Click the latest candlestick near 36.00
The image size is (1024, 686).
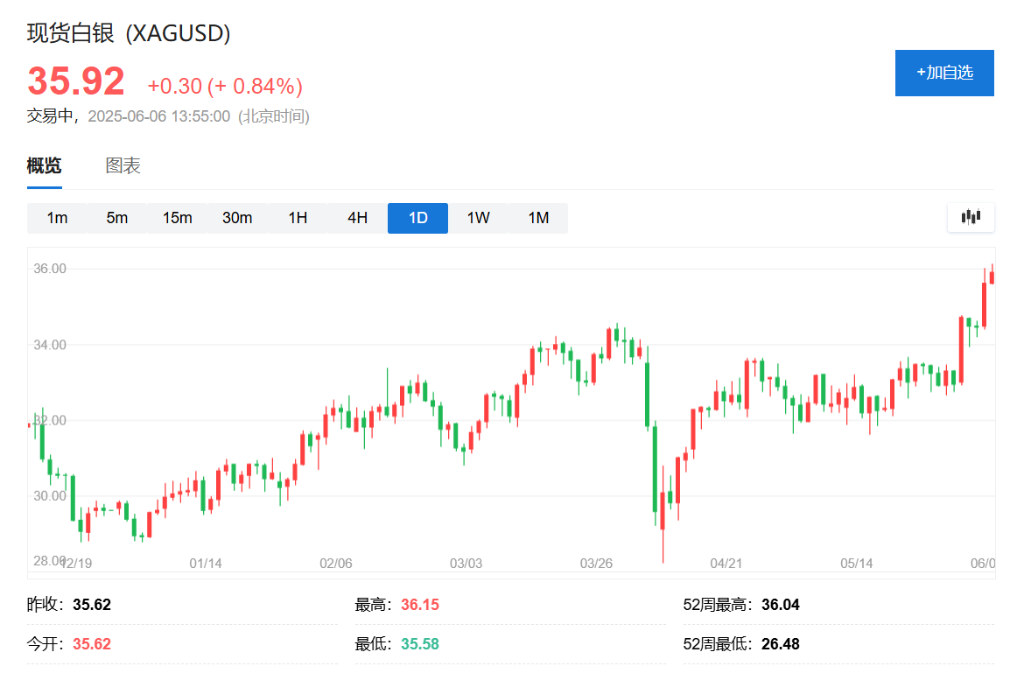pyautogui.click(x=990, y=280)
